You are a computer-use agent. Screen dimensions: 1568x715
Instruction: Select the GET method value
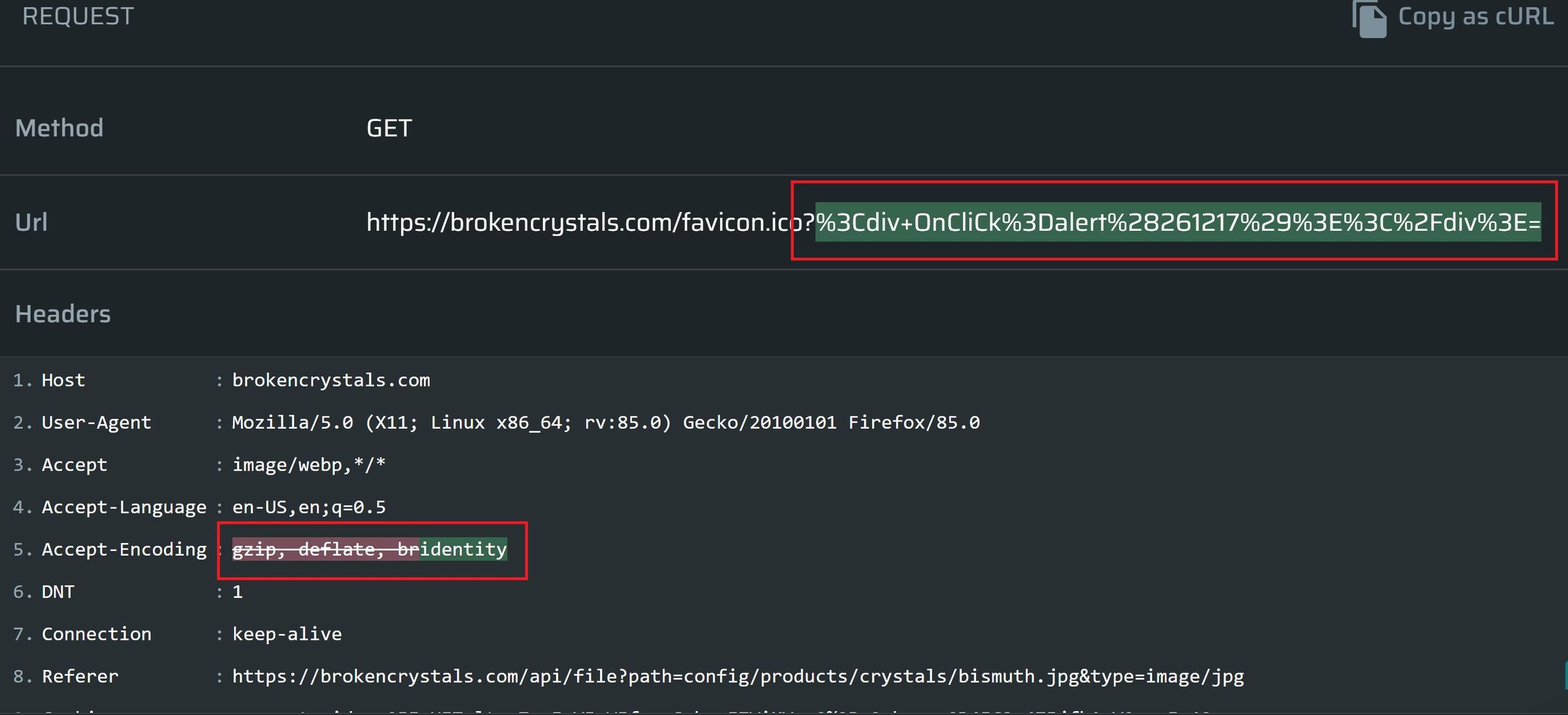click(x=389, y=128)
